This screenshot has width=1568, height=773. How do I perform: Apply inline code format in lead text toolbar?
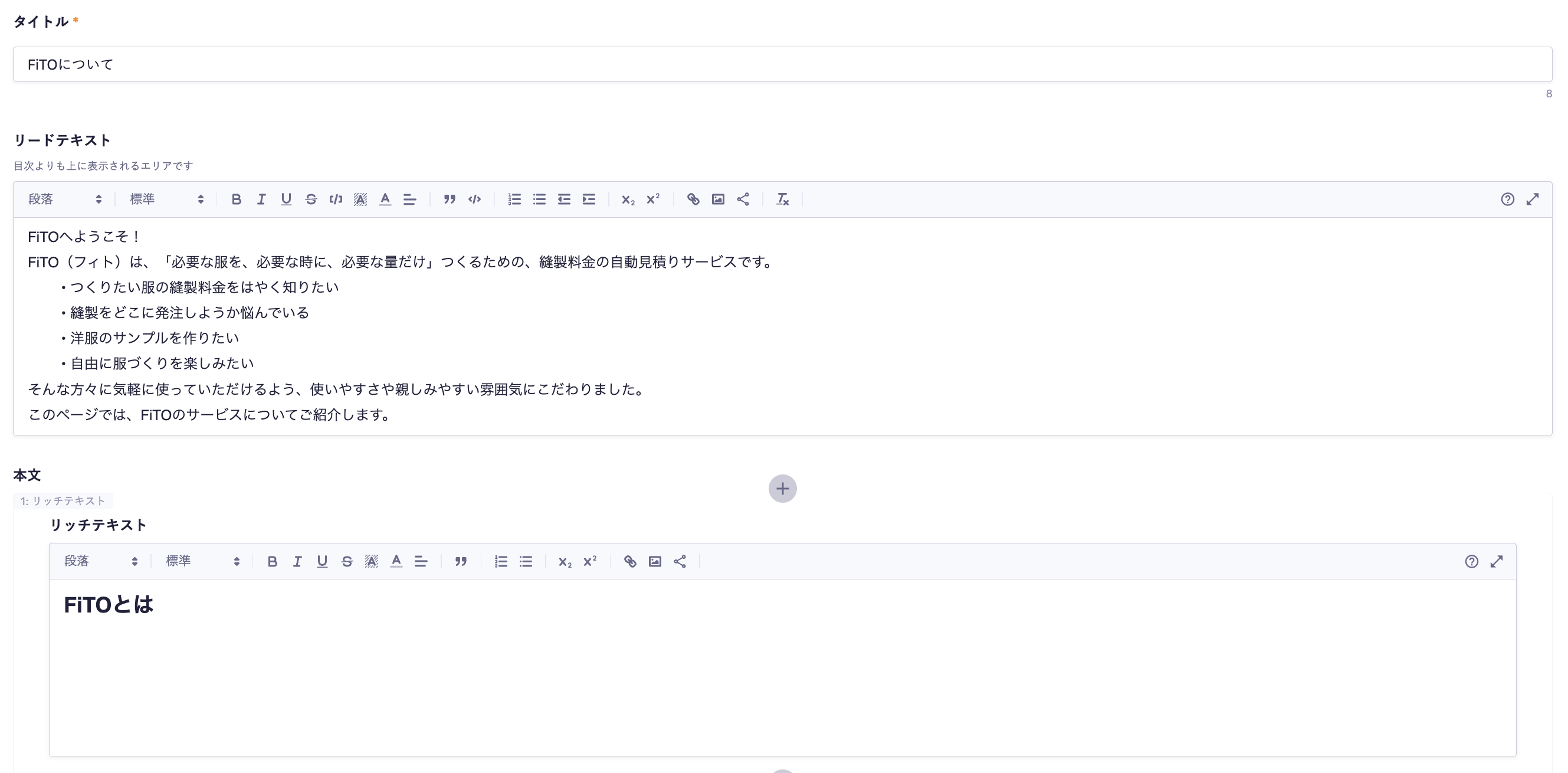tap(336, 199)
